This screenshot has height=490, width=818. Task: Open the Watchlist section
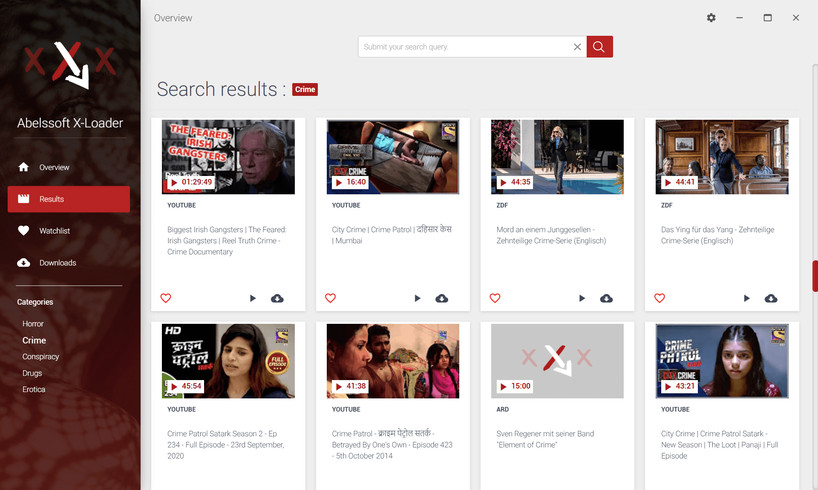[69, 231]
